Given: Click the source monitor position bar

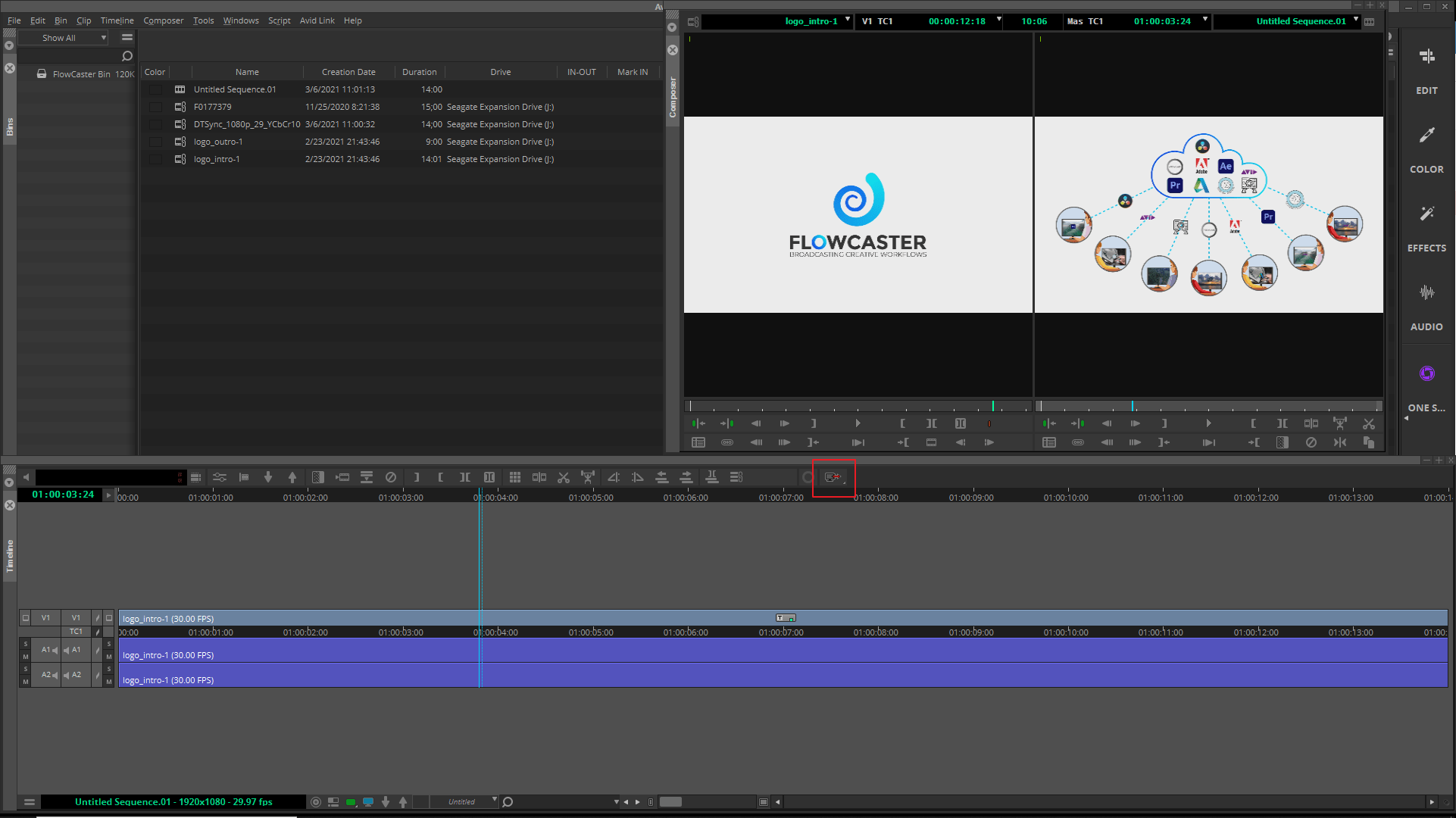Looking at the screenshot, I should point(858,407).
